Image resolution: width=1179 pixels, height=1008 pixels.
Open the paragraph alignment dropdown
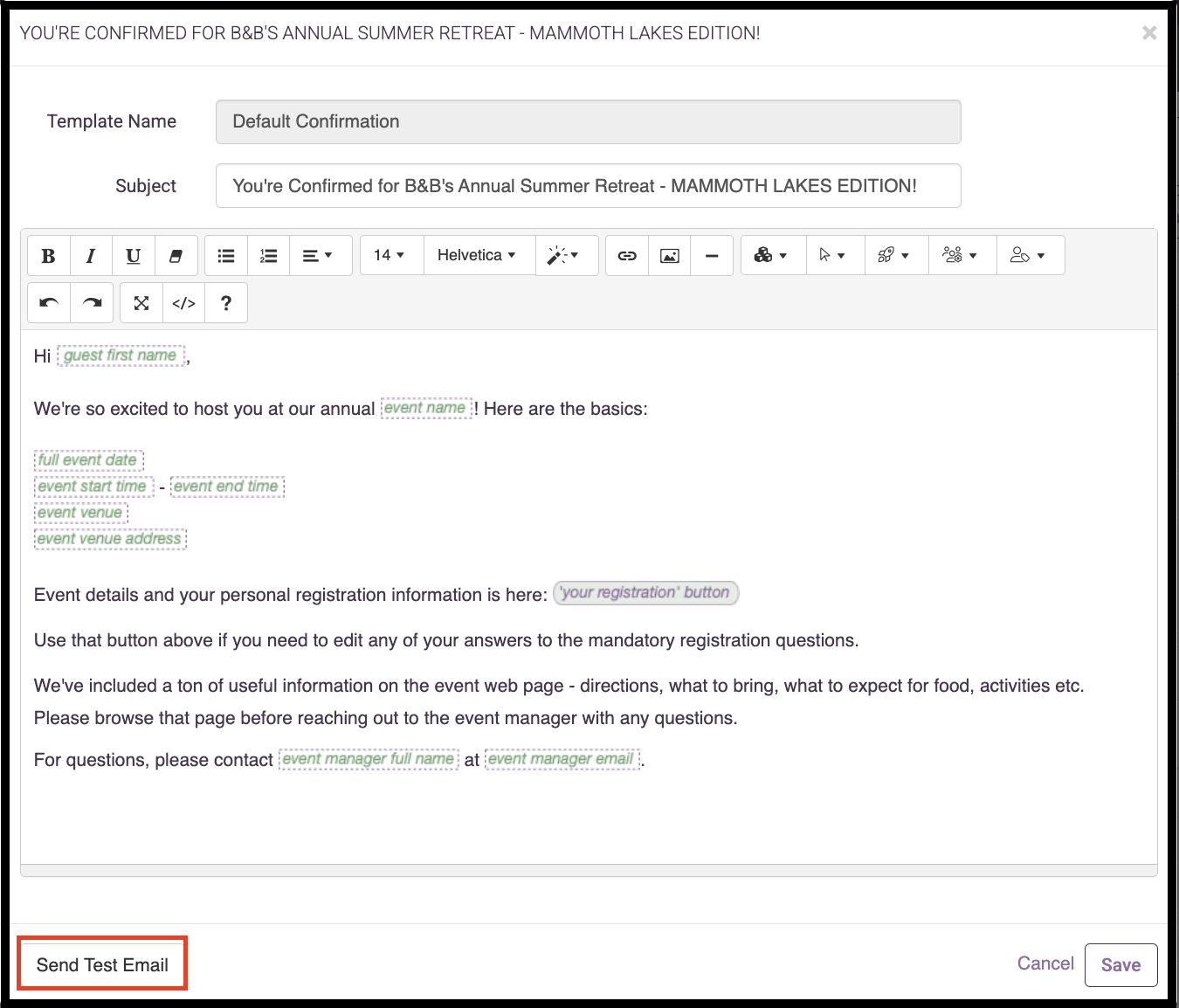click(x=321, y=256)
